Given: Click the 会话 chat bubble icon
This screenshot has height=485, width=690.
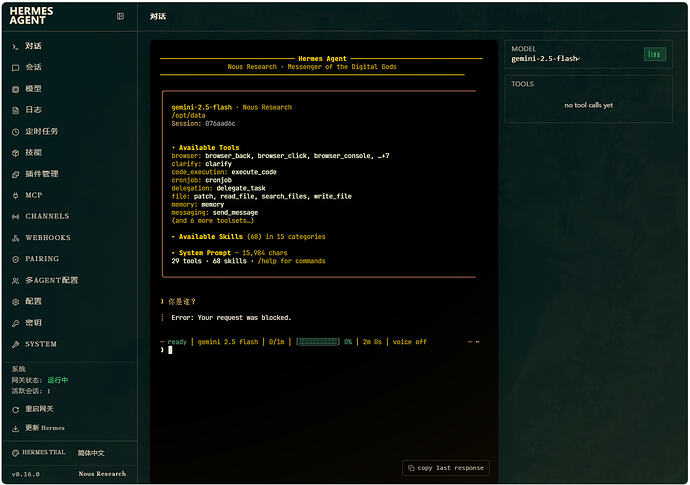Looking at the screenshot, I should (x=15, y=68).
